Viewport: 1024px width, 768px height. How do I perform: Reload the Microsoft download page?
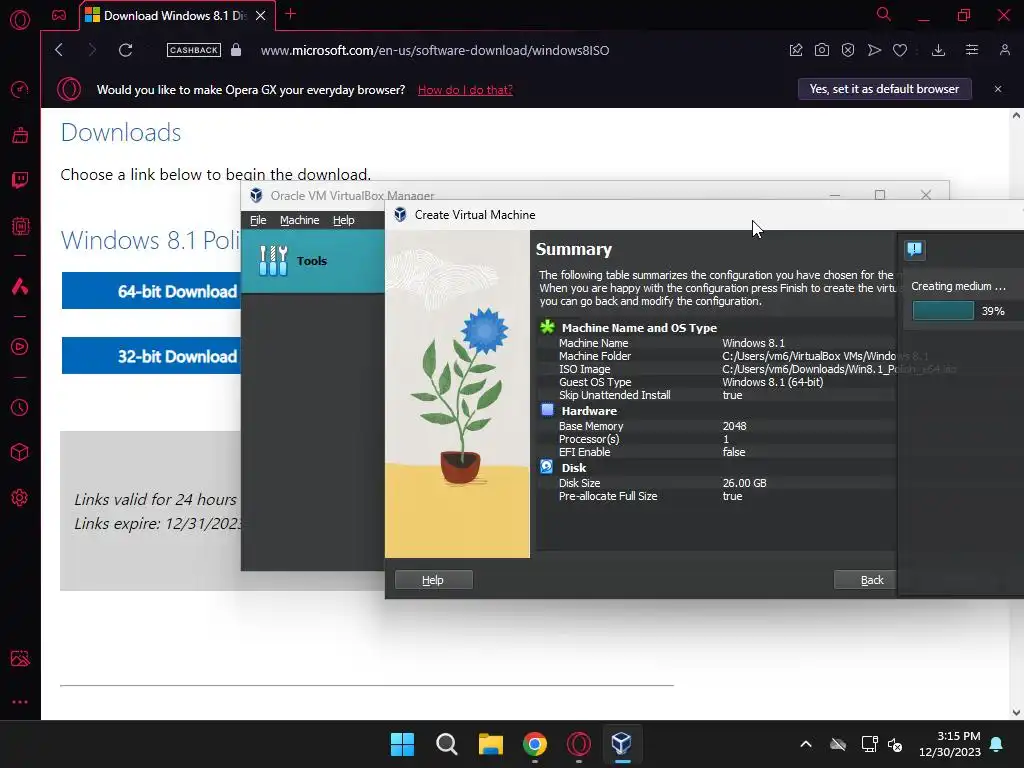pyautogui.click(x=125, y=50)
